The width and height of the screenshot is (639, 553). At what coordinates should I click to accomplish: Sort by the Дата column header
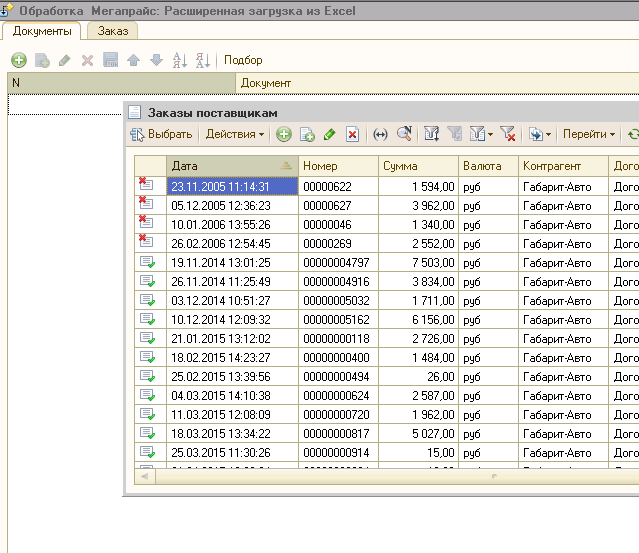(230, 166)
